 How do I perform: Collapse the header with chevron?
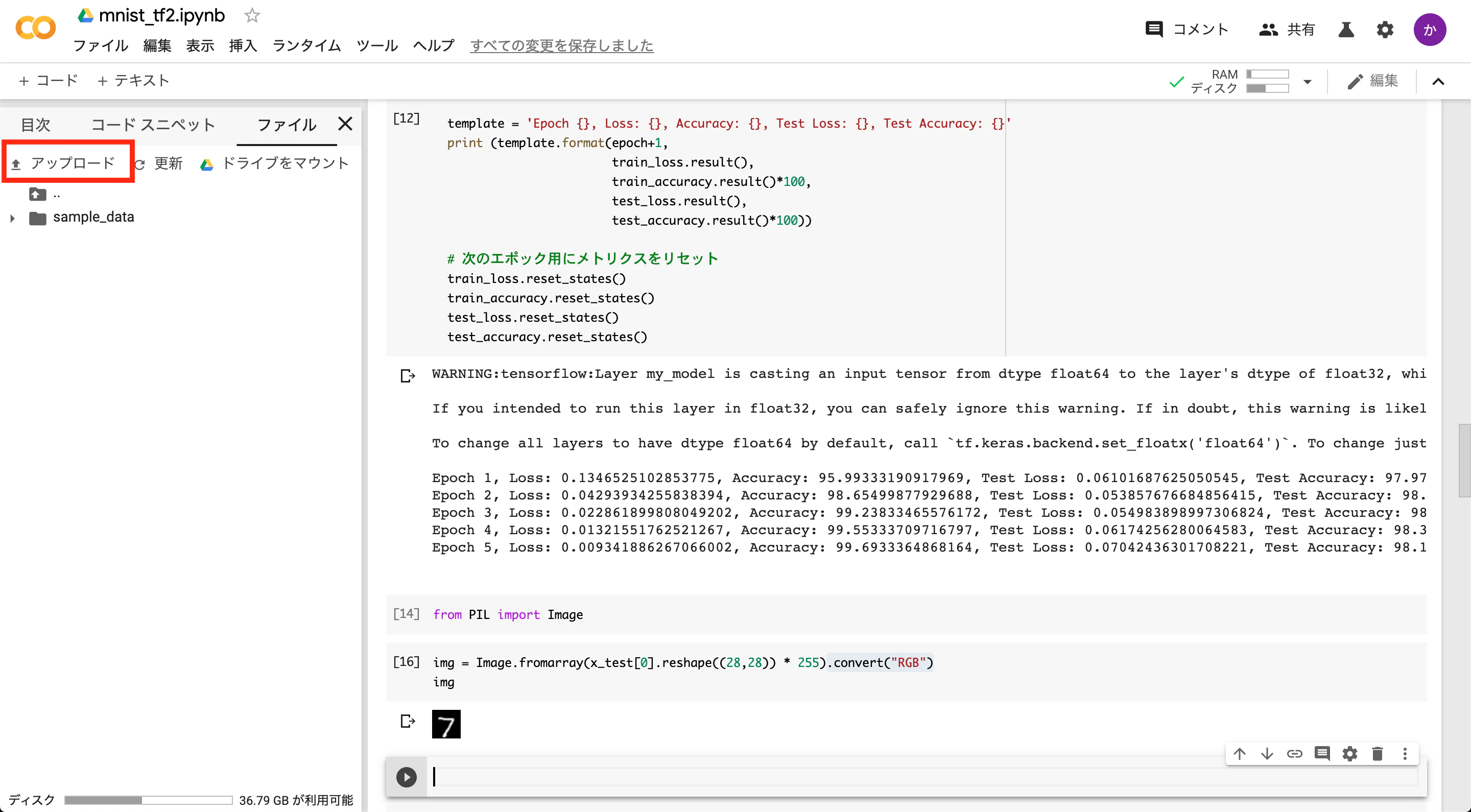pos(1438,82)
